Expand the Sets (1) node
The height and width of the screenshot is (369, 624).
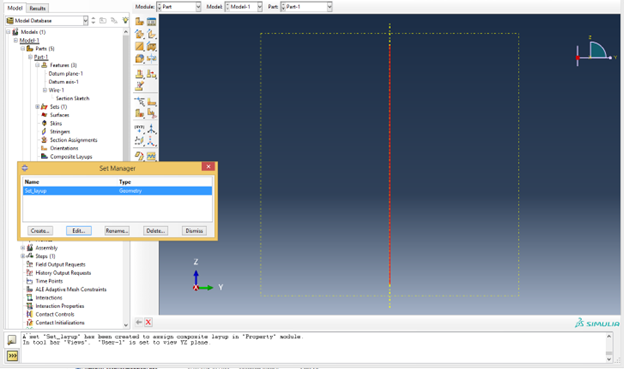click(37, 107)
